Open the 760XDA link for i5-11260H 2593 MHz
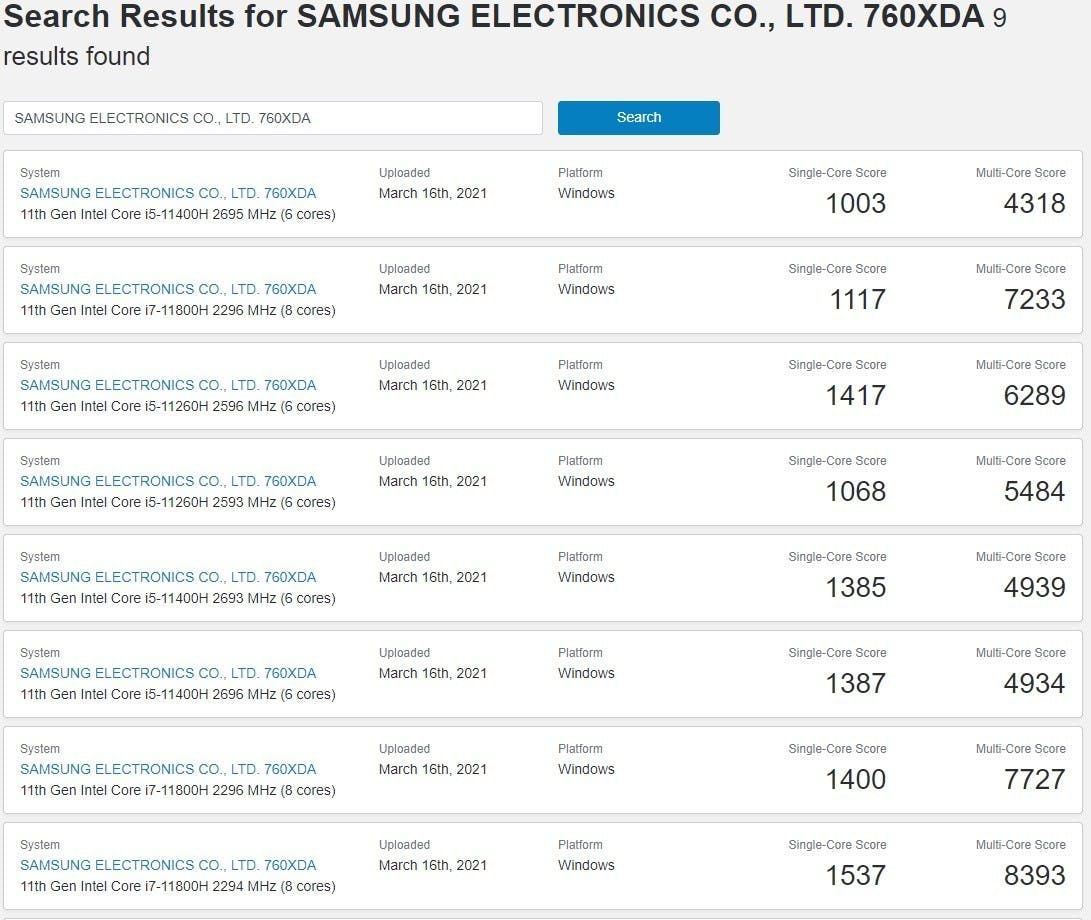This screenshot has height=920, width=1091. [168, 481]
